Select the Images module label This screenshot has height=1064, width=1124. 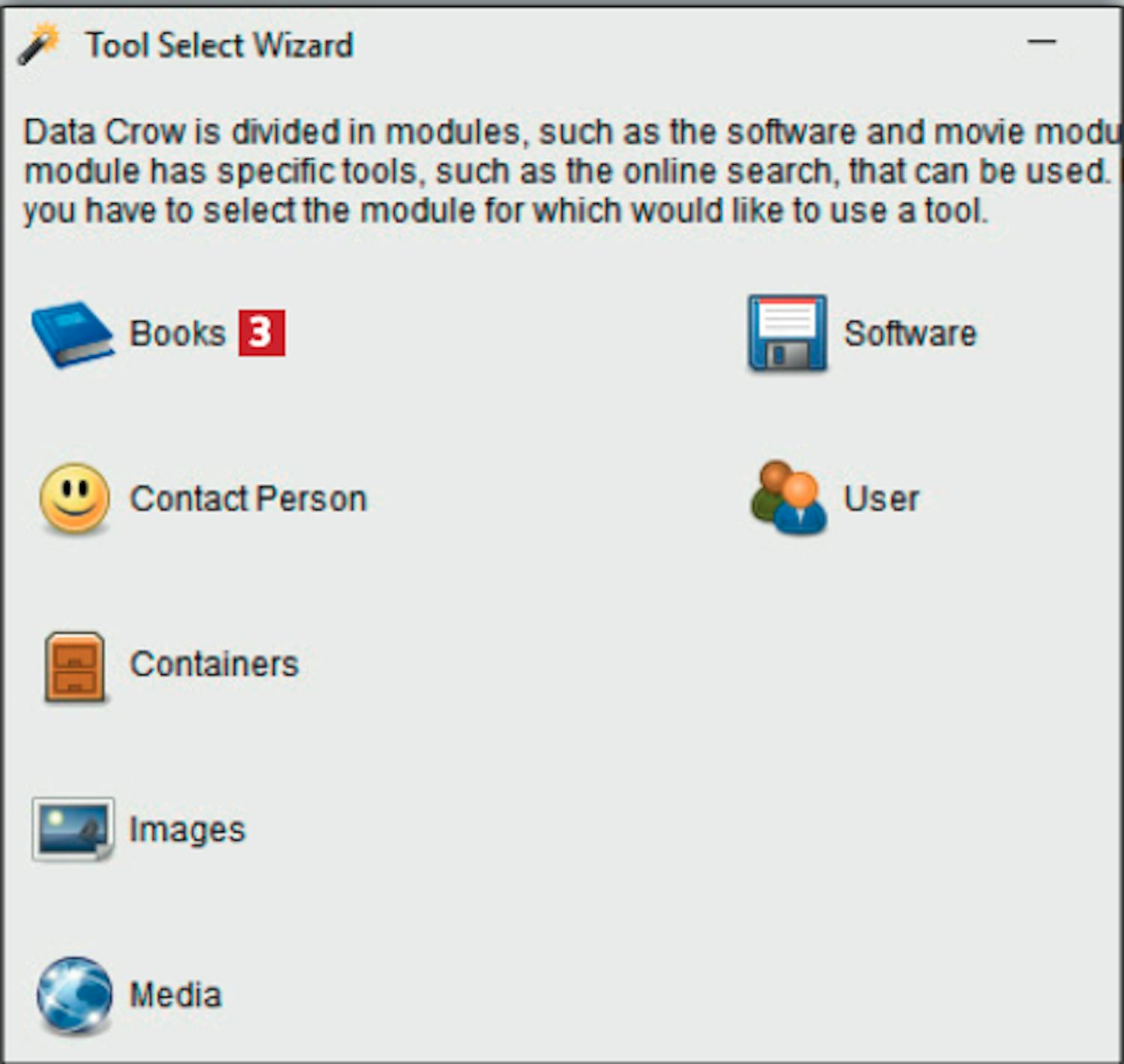[x=187, y=830]
